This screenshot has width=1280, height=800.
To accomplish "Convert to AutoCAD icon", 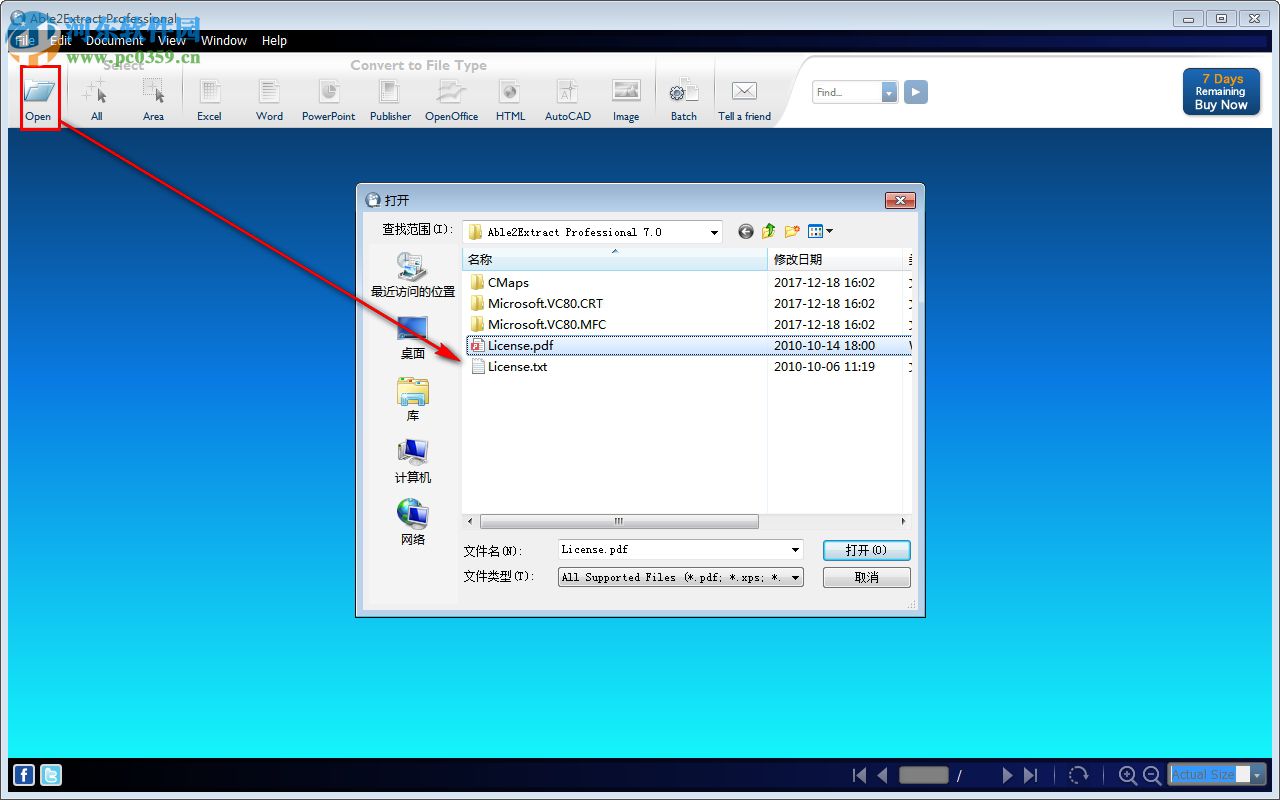I will (567, 92).
